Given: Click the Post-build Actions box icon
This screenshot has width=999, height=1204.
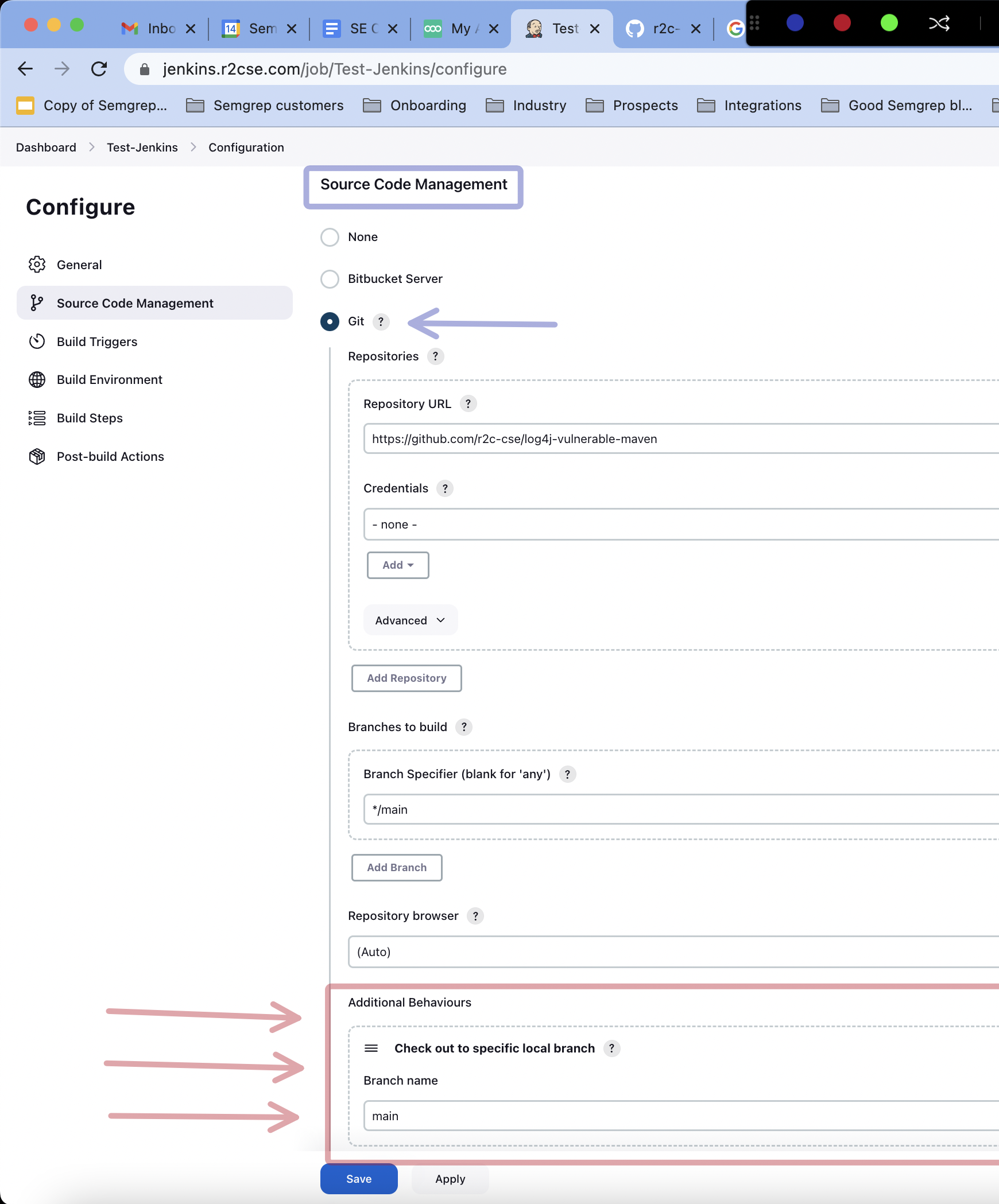Looking at the screenshot, I should 37,456.
